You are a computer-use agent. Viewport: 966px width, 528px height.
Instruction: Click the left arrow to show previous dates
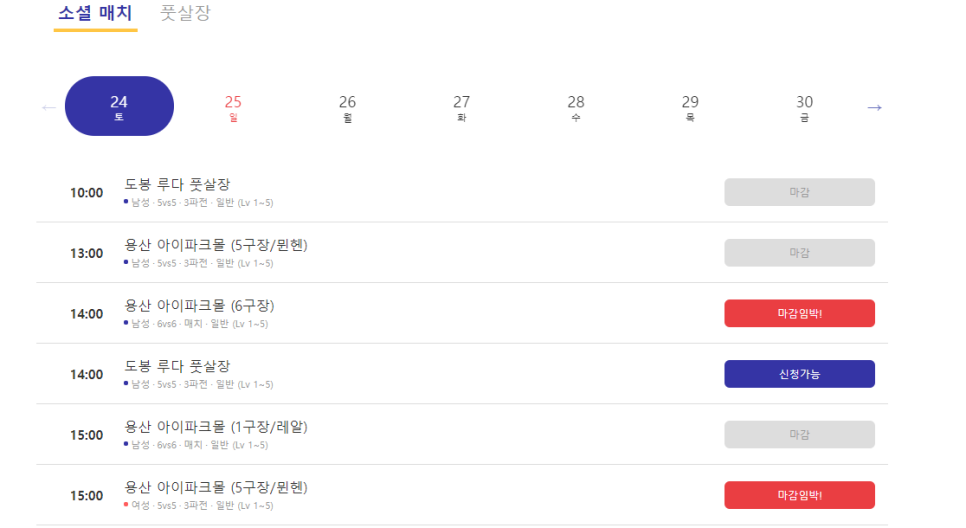pos(49,108)
